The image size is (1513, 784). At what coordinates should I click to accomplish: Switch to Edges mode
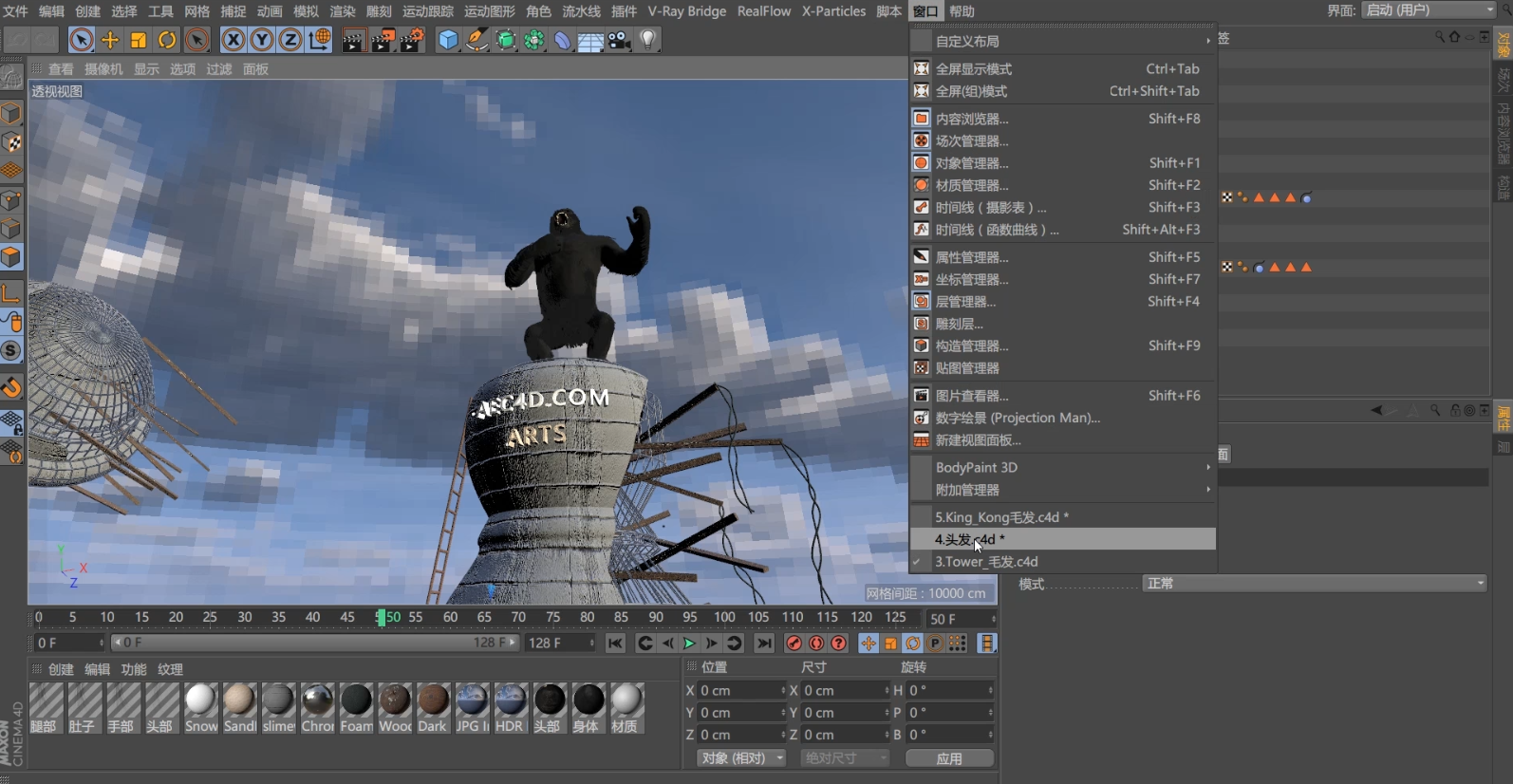tap(11, 229)
